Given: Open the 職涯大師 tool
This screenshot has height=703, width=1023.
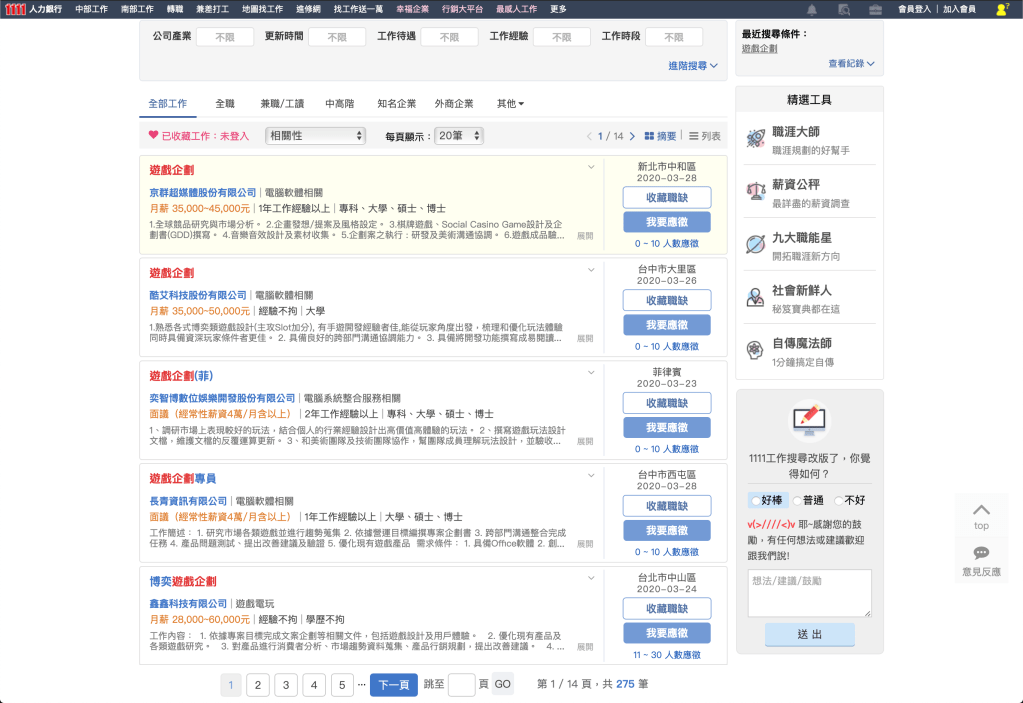Looking at the screenshot, I should click(796, 132).
